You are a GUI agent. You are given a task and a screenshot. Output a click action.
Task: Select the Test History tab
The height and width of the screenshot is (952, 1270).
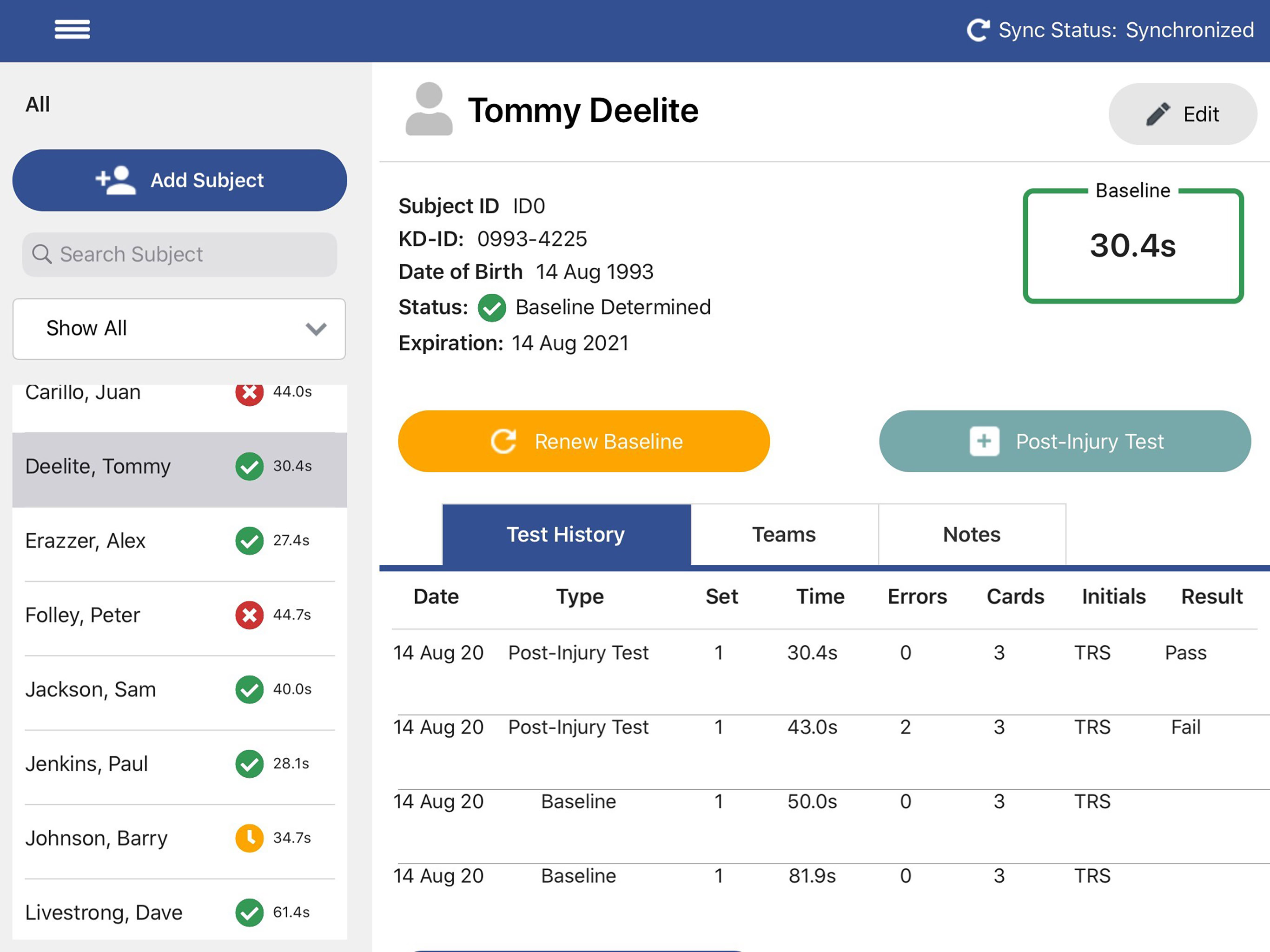566,535
